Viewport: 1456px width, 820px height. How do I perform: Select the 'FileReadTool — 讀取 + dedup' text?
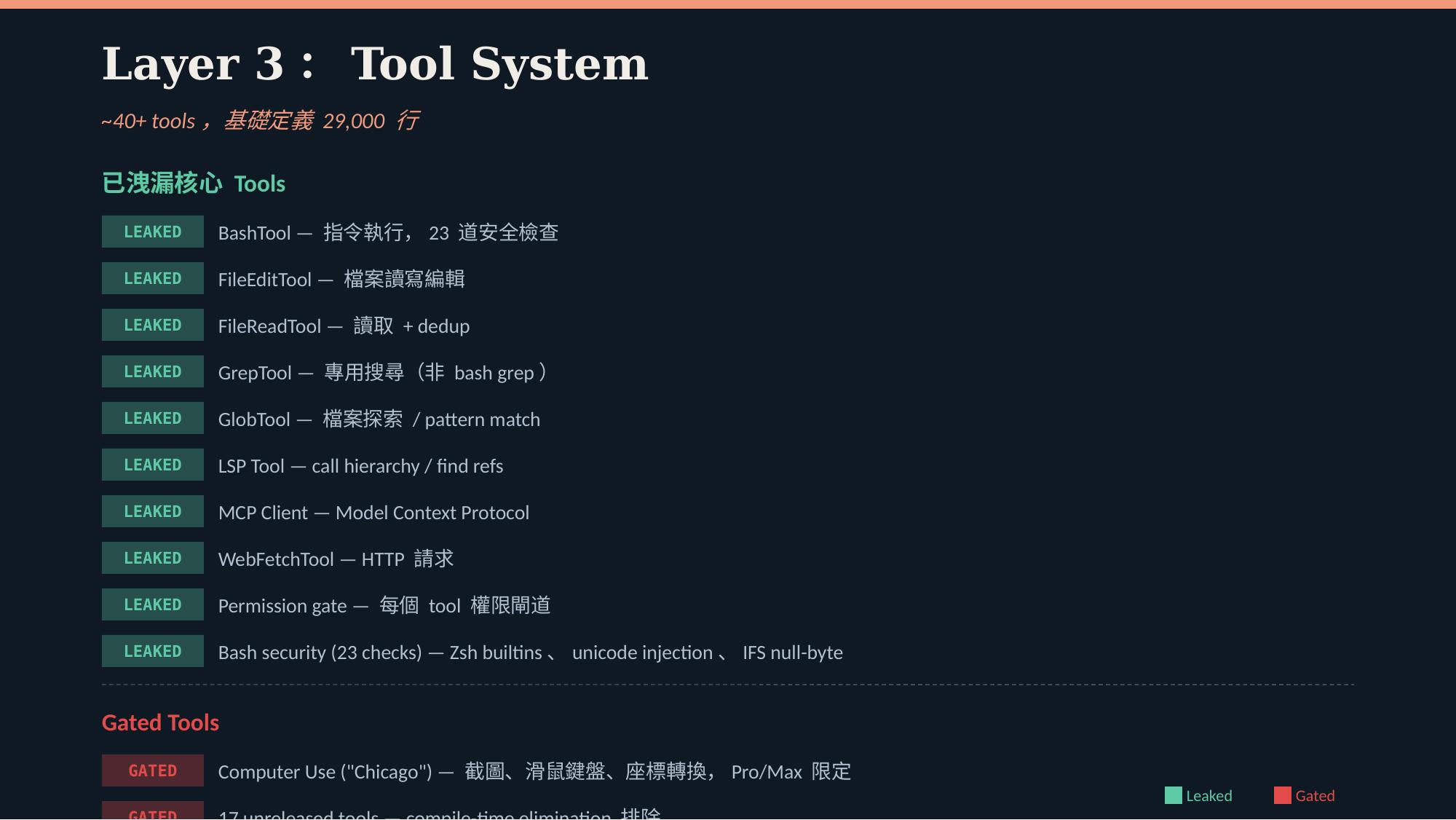344,326
